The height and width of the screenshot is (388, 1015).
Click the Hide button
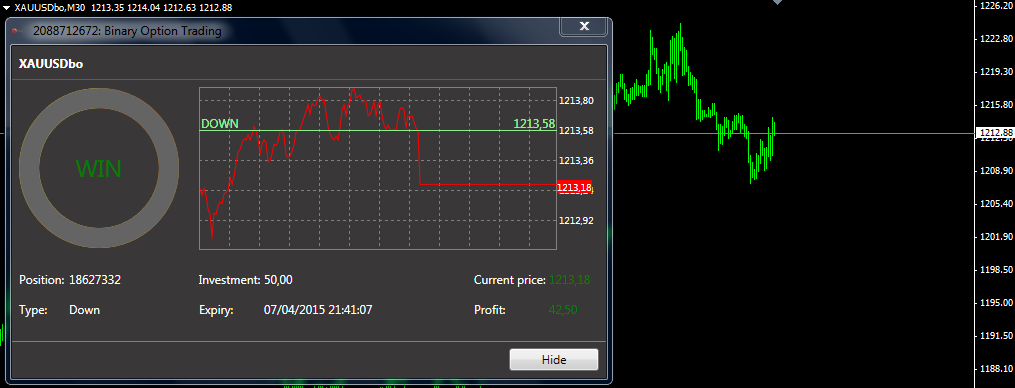tap(554, 359)
